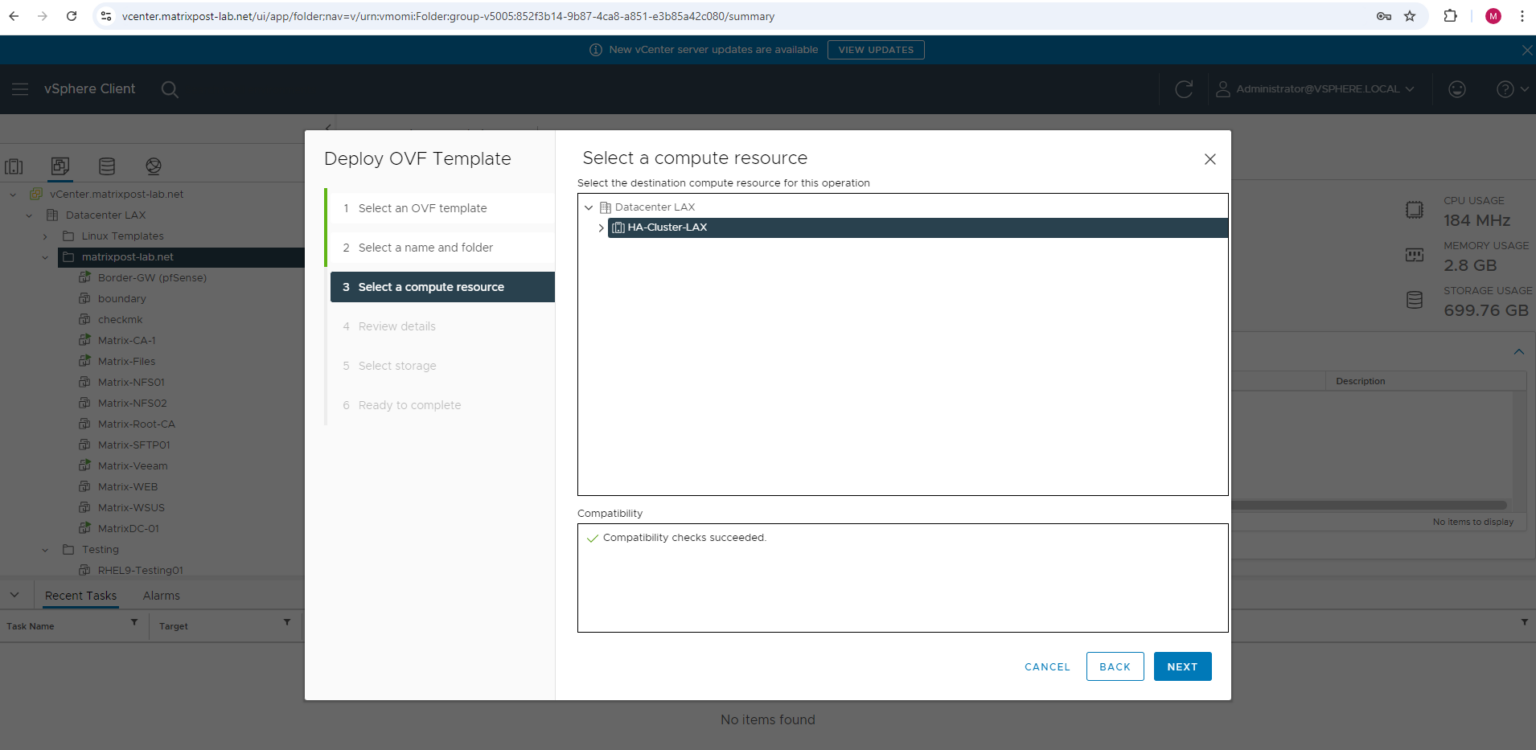Click the vSphere search magnifier icon
The image size is (1536, 750).
click(x=170, y=89)
